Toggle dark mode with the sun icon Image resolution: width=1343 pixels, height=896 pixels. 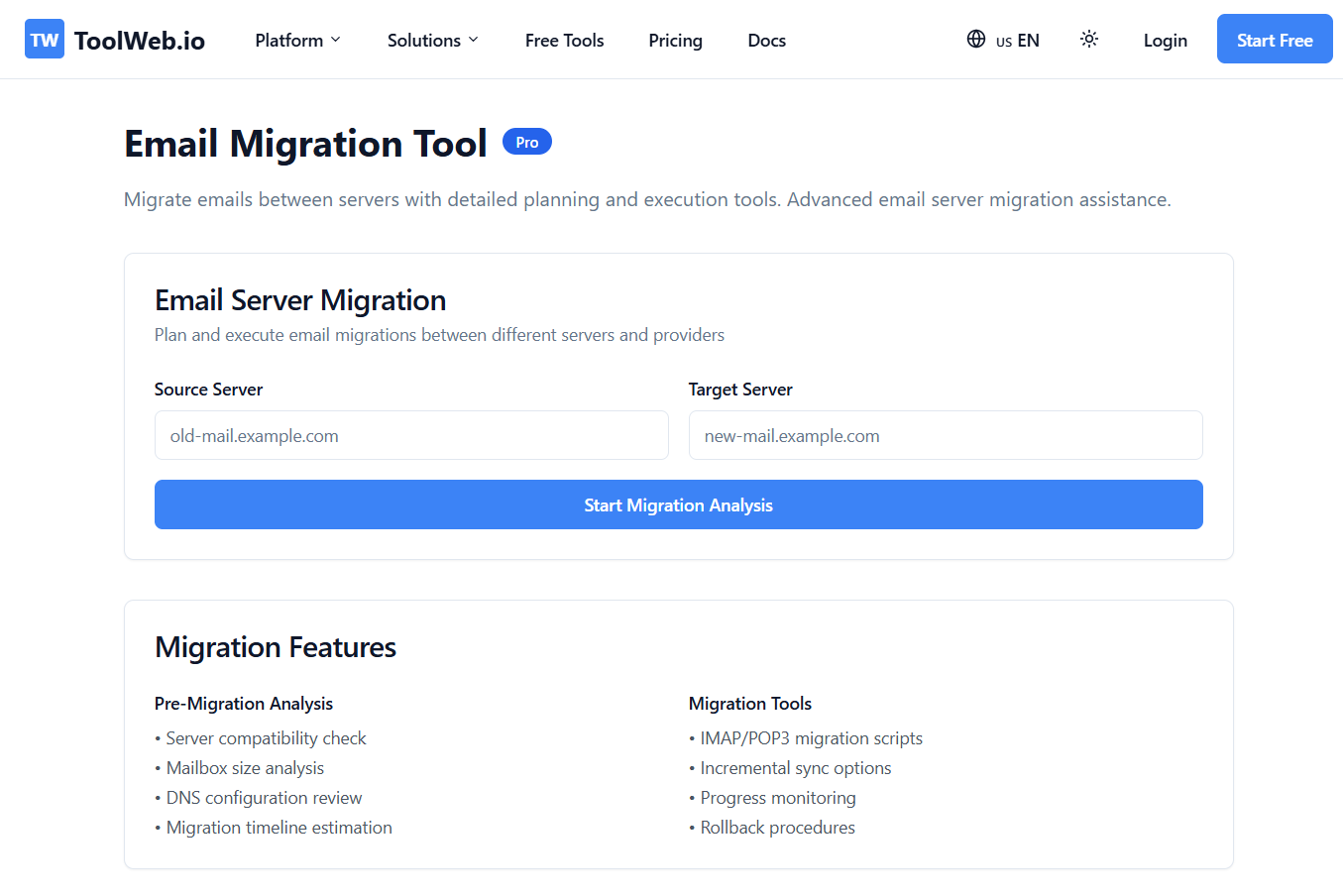click(x=1088, y=39)
